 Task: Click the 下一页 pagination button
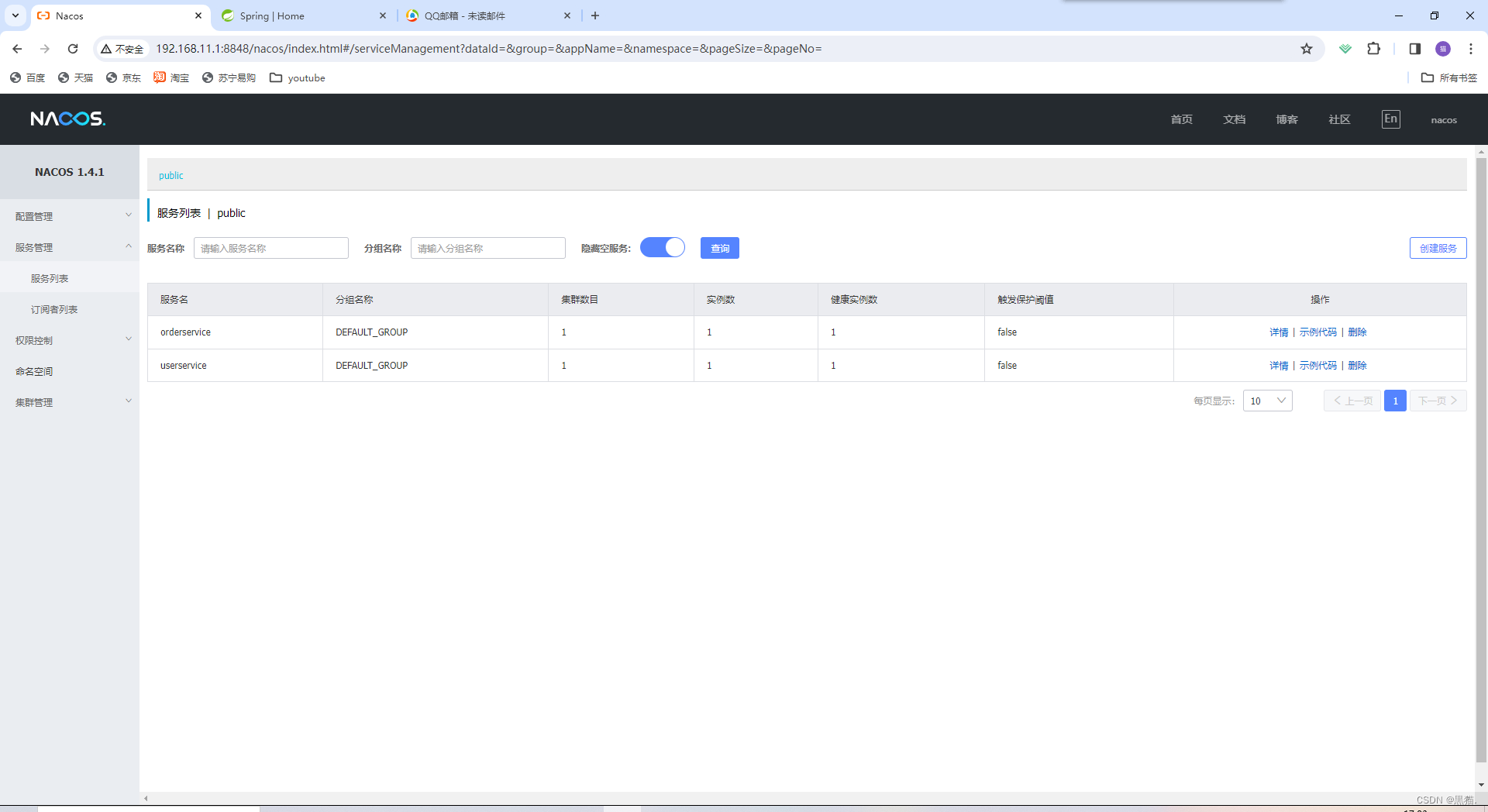pyautogui.click(x=1438, y=401)
